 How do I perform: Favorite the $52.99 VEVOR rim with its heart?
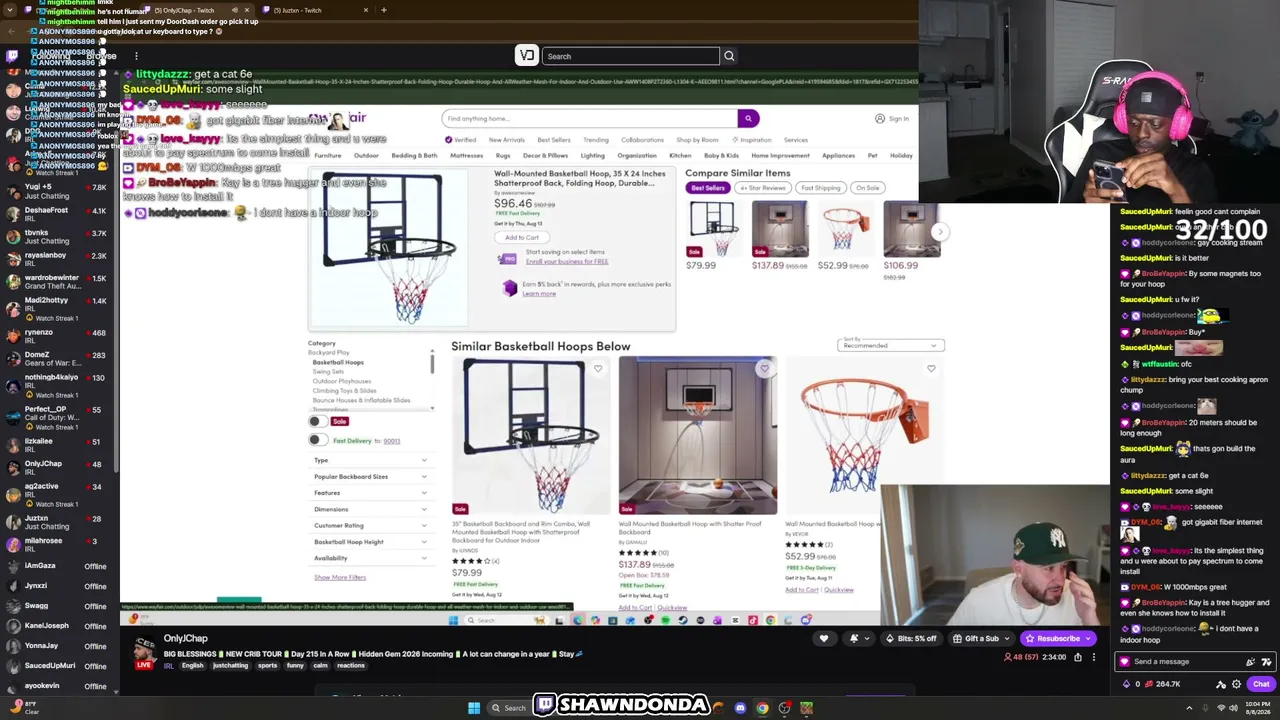coord(931,368)
